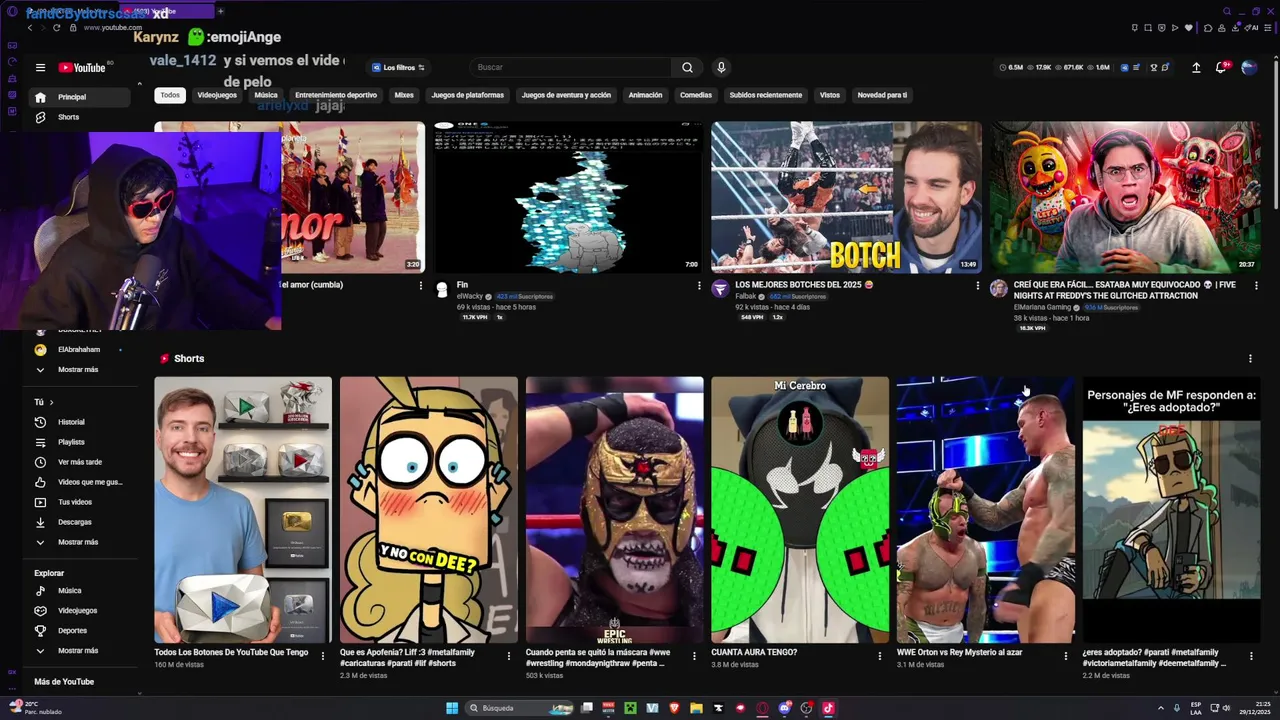Click the upload arrow icon in header

[x=1196, y=67]
